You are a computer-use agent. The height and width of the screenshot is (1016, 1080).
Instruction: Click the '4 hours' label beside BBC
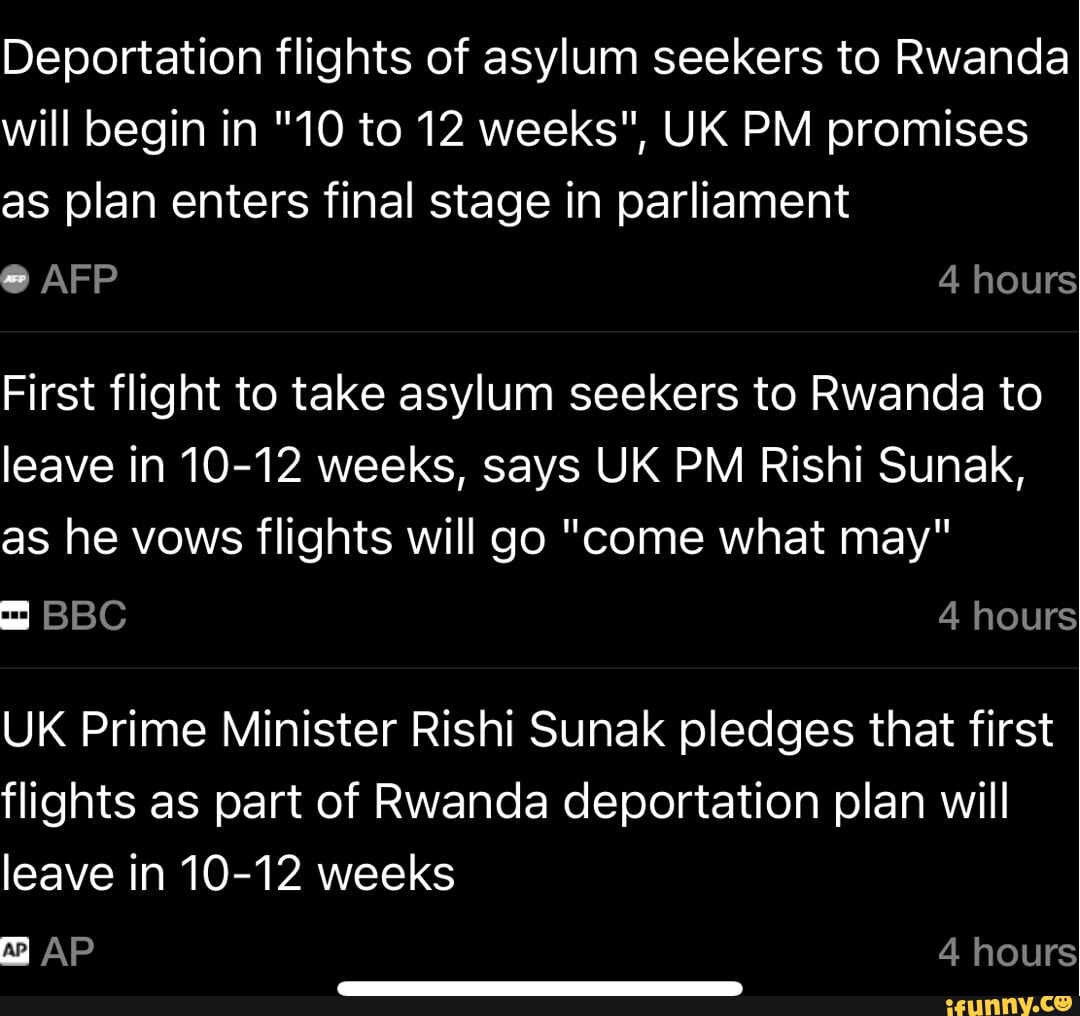pyautogui.click(x=1007, y=616)
